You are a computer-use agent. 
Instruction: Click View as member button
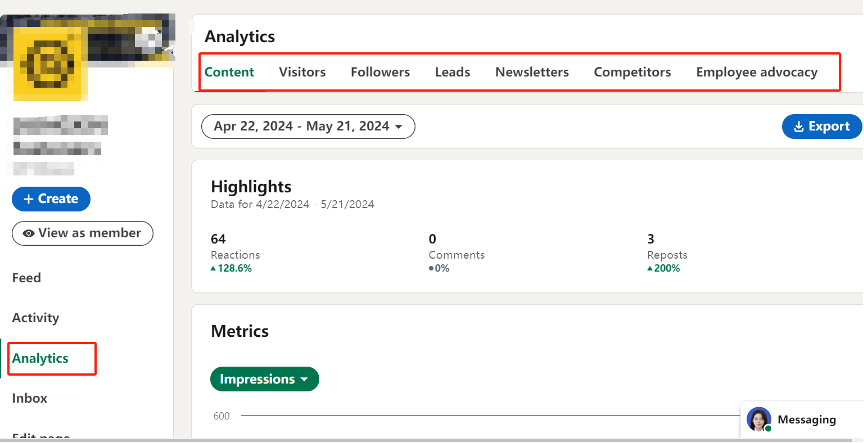tap(83, 233)
